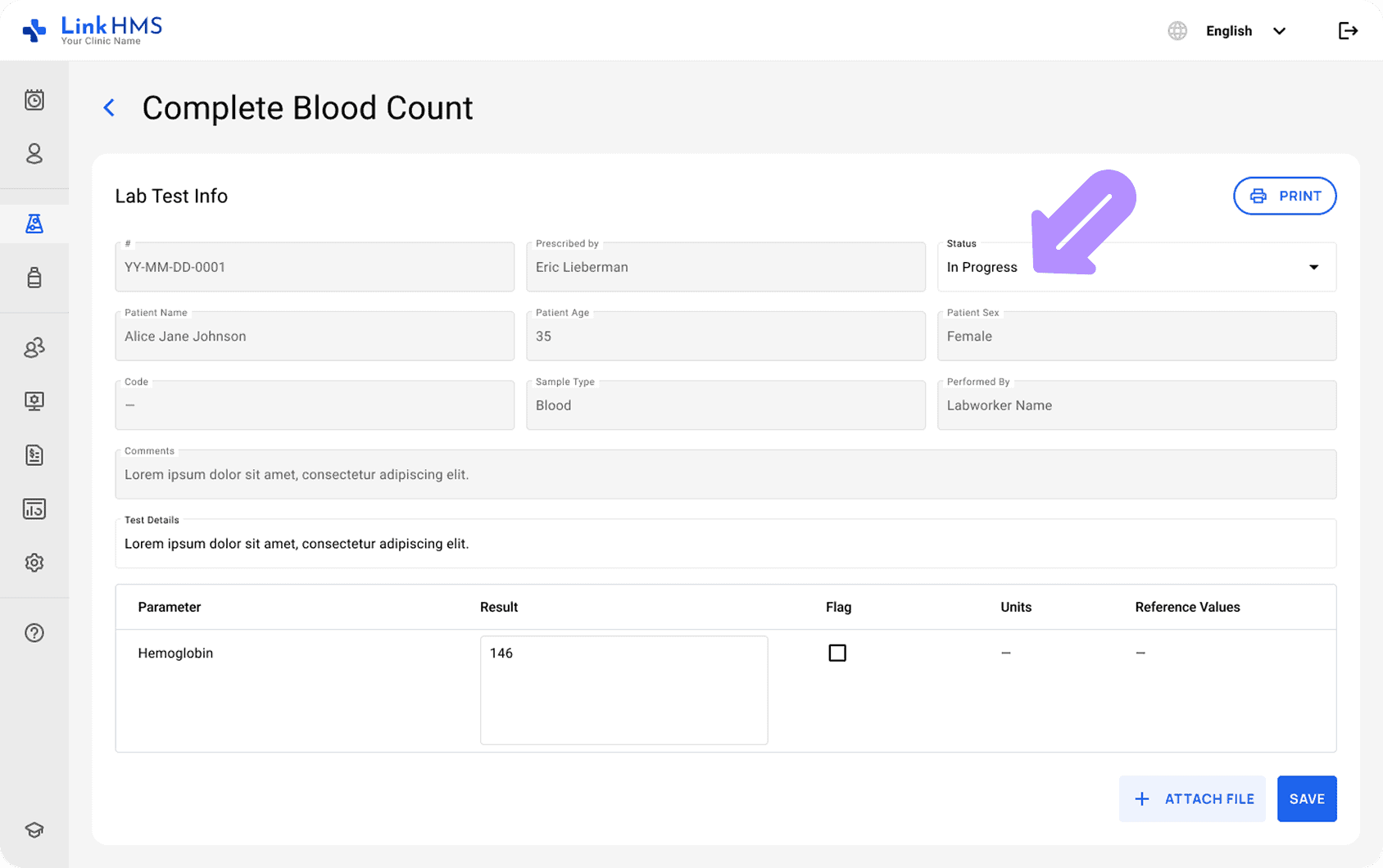This screenshot has width=1383, height=868.
Task: Open the appointments calendar sidebar icon
Action: 34,100
